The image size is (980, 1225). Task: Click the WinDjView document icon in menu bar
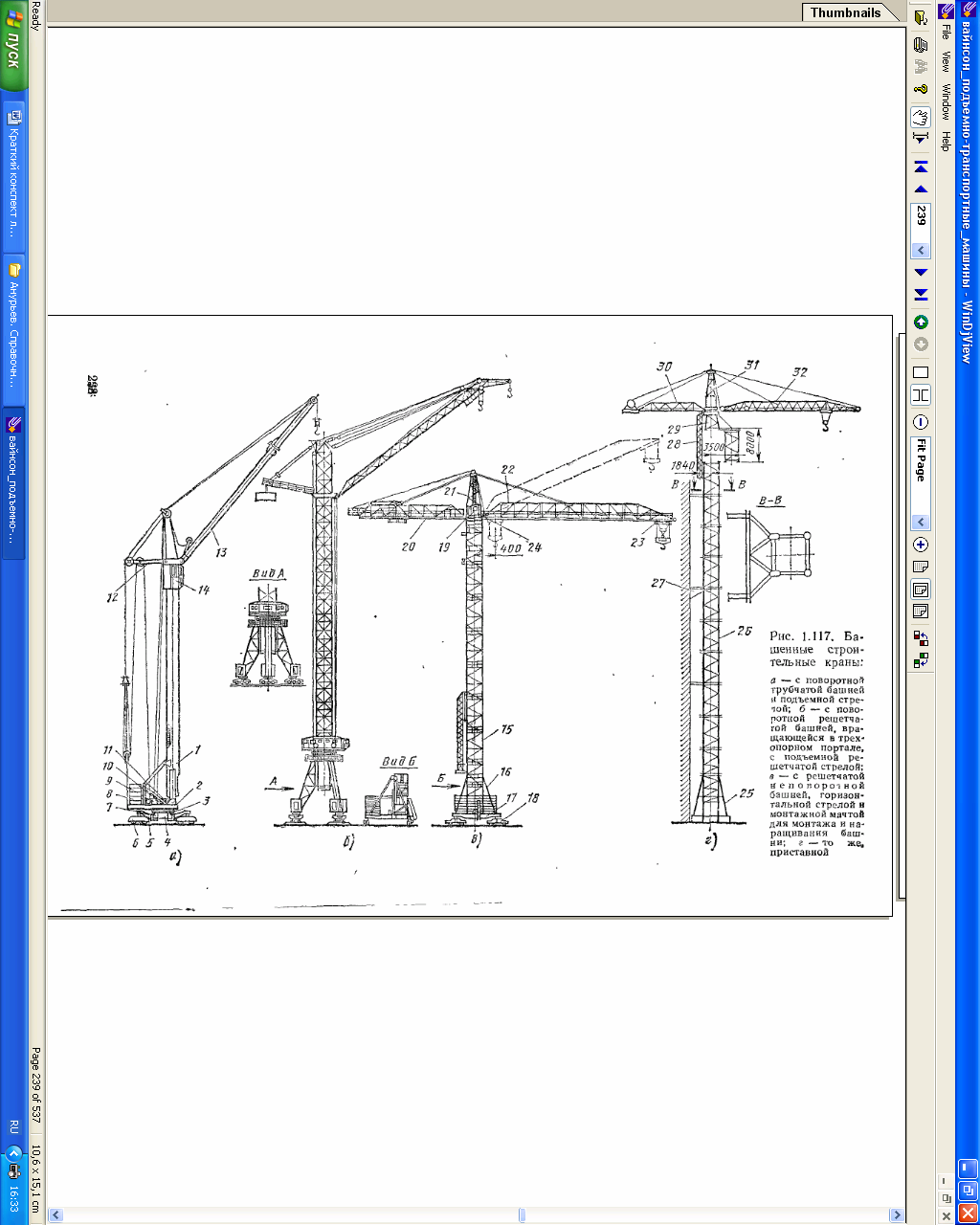tap(945, 10)
